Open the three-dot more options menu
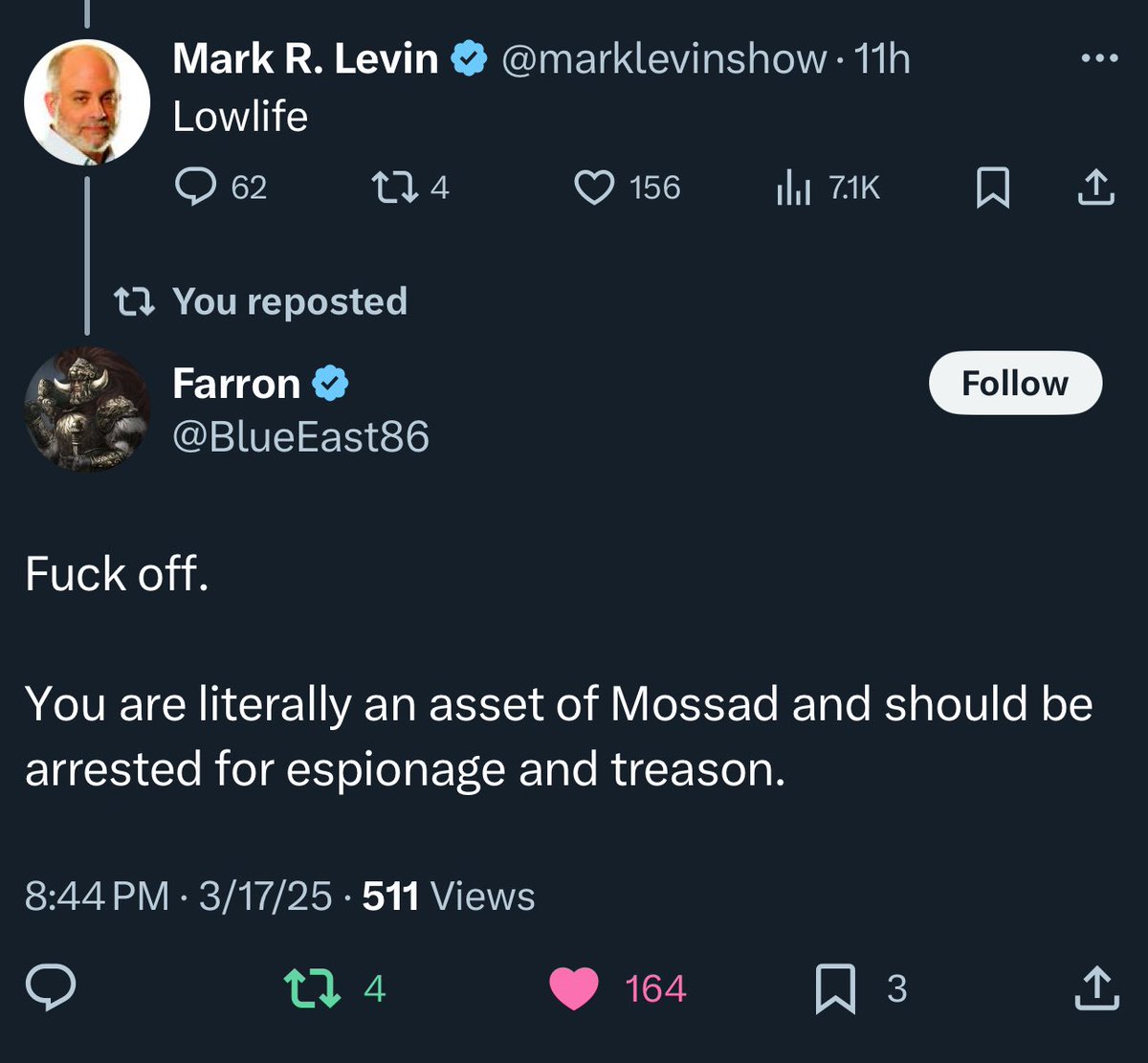This screenshot has width=1148, height=1063. tap(1098, 59)
